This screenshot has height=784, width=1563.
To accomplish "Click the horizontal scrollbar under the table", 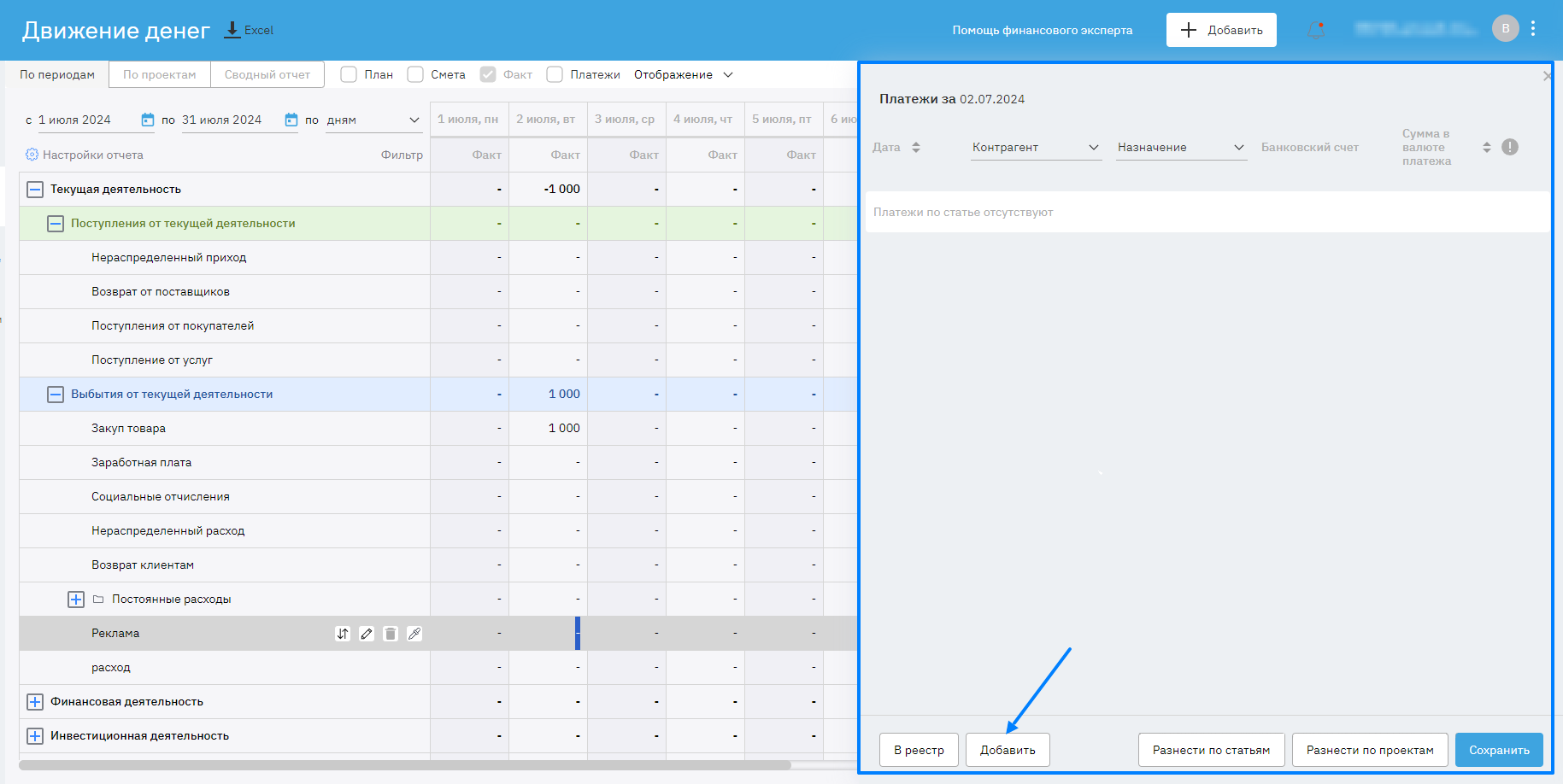I will pyautogui.click(x=404, y=765).
